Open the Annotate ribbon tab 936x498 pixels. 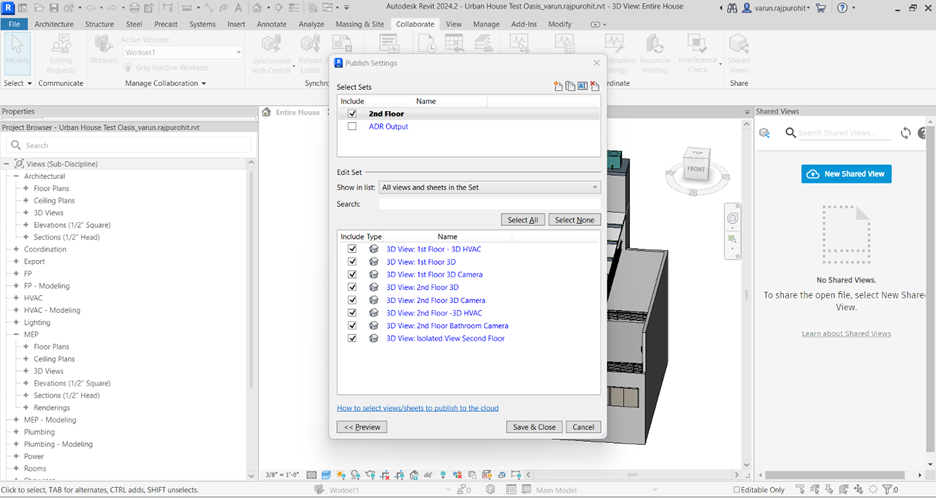(272, 24)
